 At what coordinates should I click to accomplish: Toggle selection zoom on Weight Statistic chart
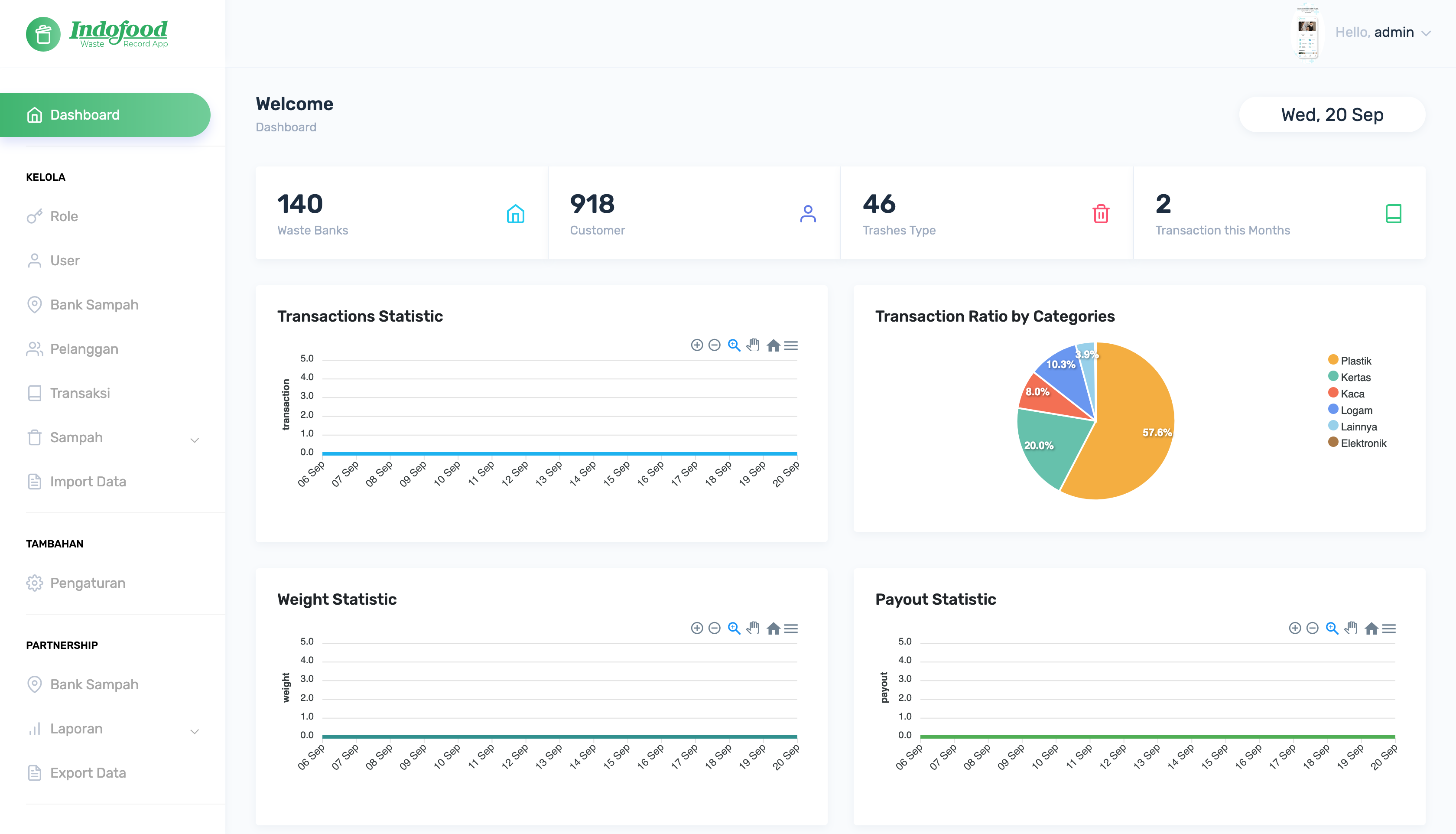pyautogui.click(x=734, y=628)
